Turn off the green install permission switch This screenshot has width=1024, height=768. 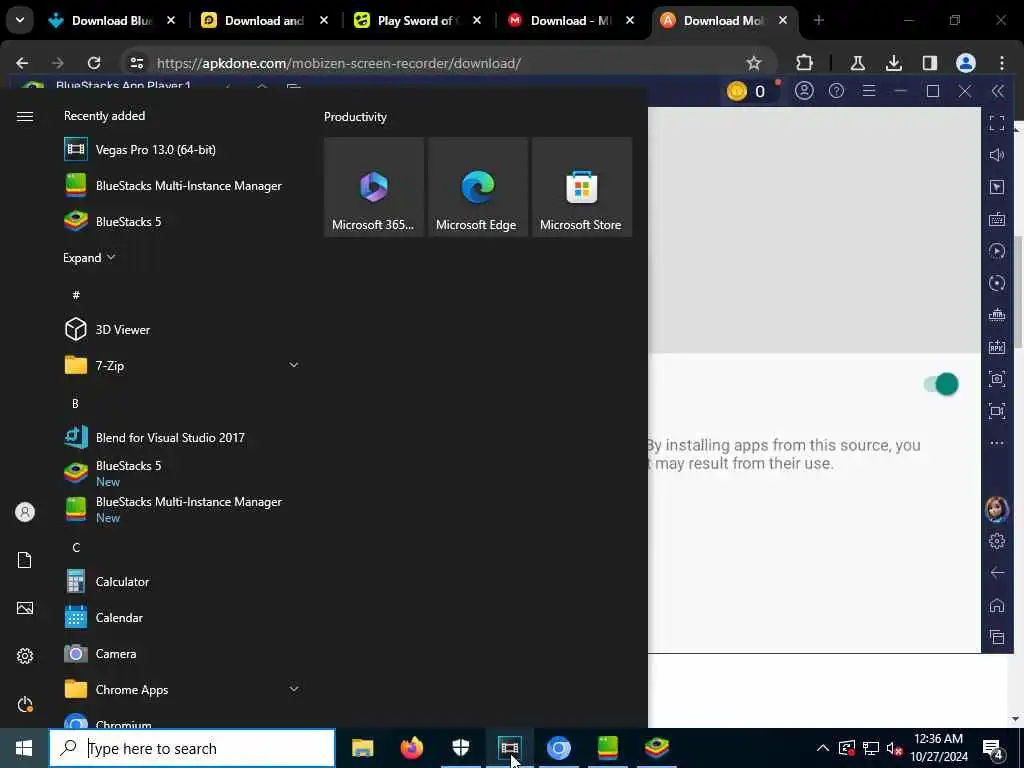941,384
